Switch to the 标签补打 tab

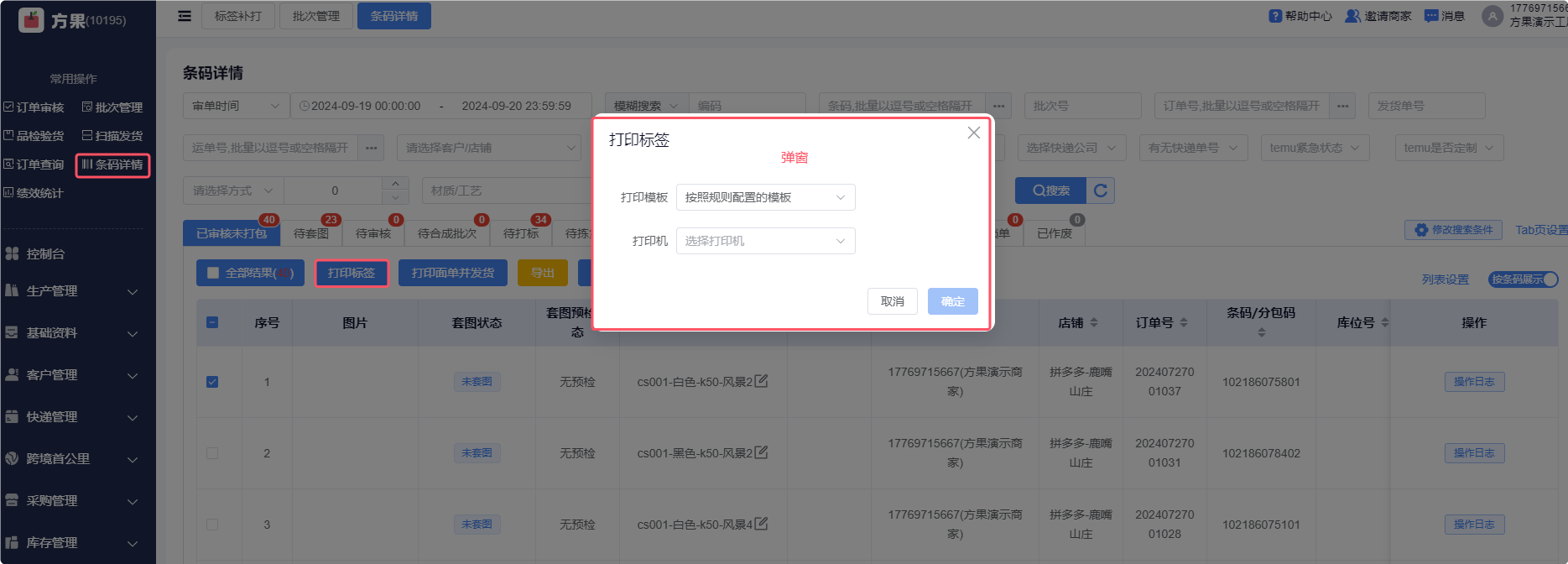tap(238, 16)
